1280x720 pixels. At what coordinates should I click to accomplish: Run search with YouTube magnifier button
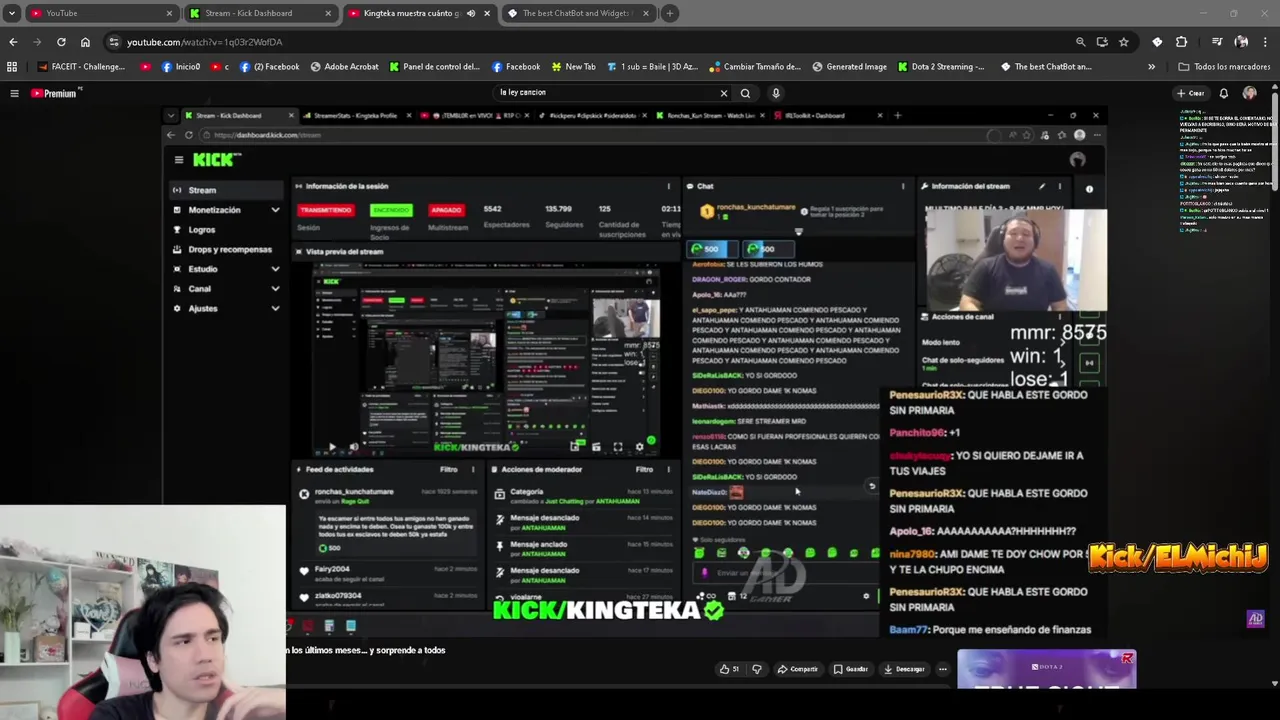745,93
